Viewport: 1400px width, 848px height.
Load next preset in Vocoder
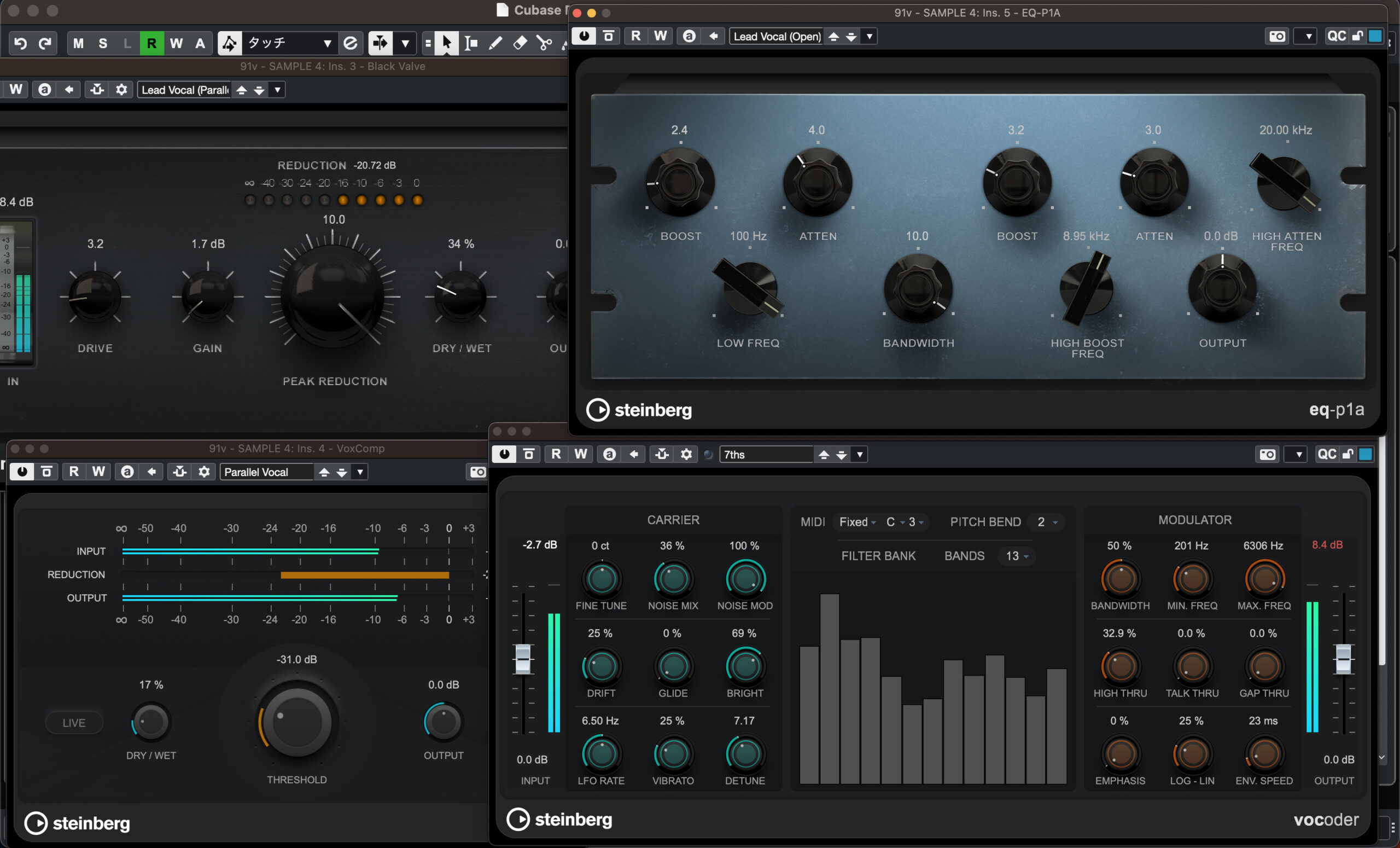[842, 455]
